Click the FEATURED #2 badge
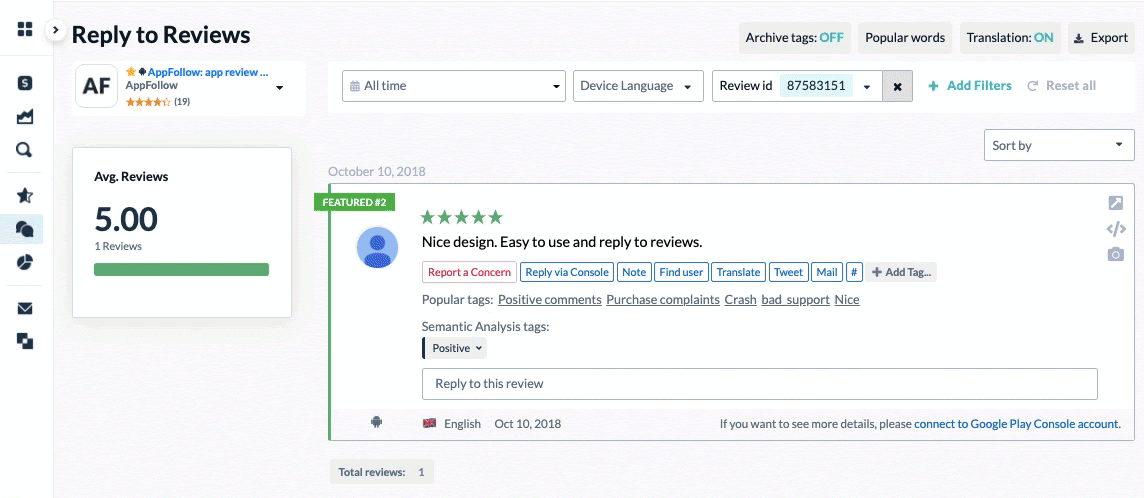The height and width of the screenshot is (498, 1144). [x=355, y=202]
